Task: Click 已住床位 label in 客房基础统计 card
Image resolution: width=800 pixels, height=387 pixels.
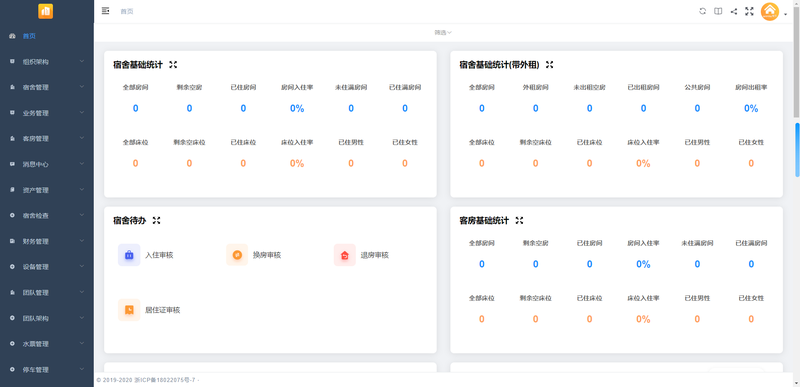Action: [589, 298]
